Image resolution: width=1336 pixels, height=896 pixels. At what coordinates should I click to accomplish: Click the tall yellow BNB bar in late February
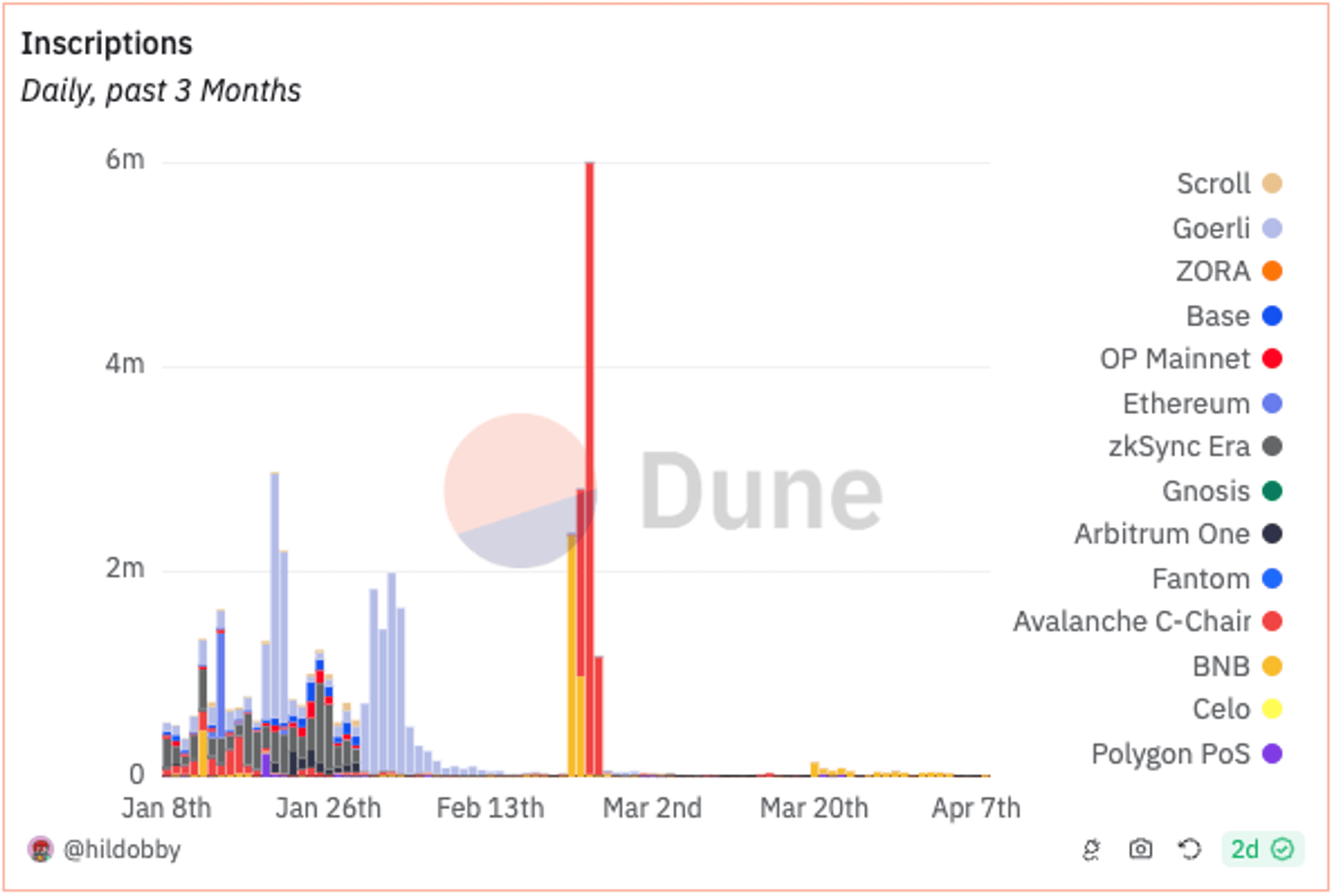tap(572, 655)
